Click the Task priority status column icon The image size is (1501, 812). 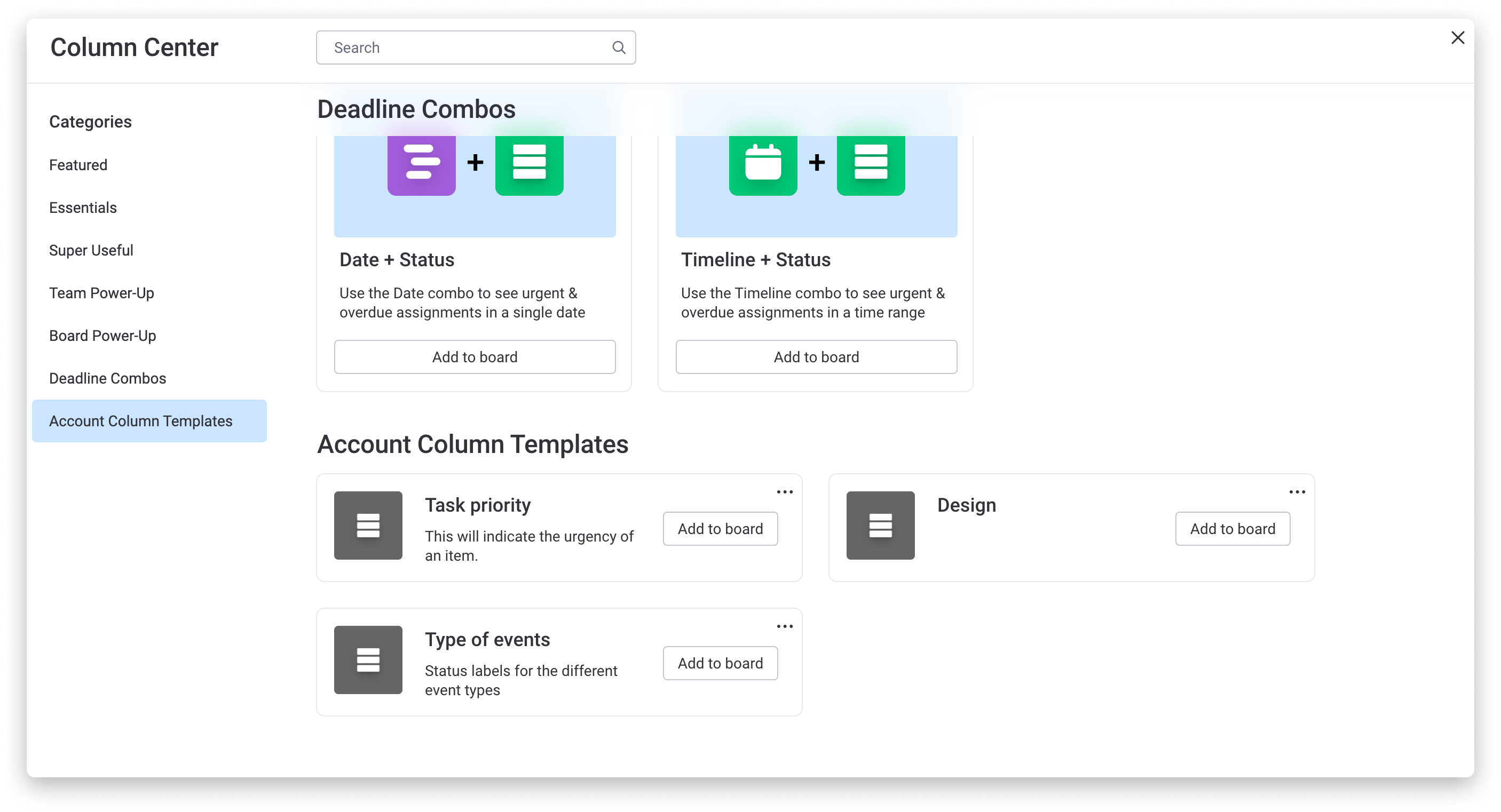tap(368, 526)
